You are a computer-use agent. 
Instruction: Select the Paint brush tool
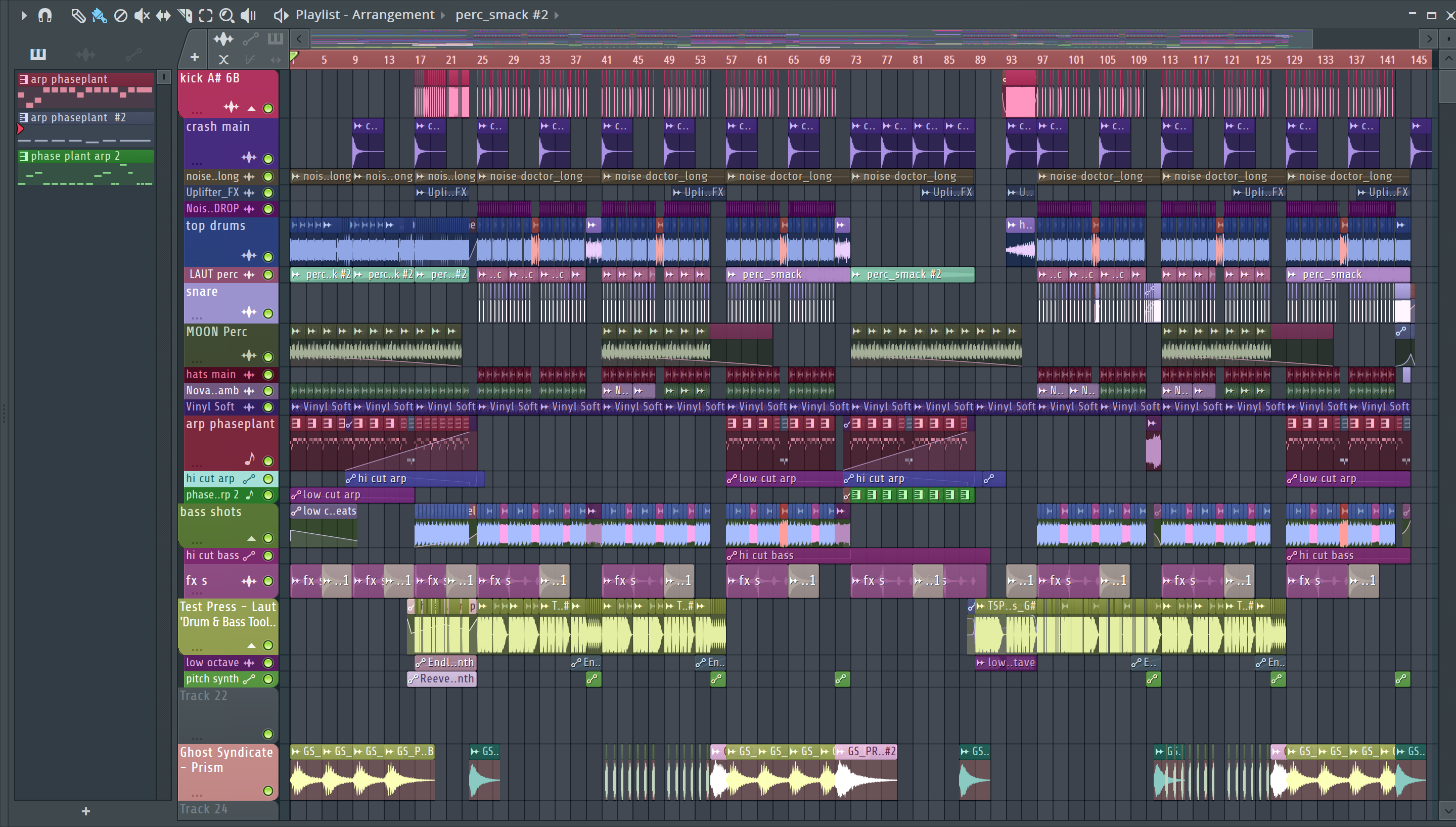tap(100, 15)
